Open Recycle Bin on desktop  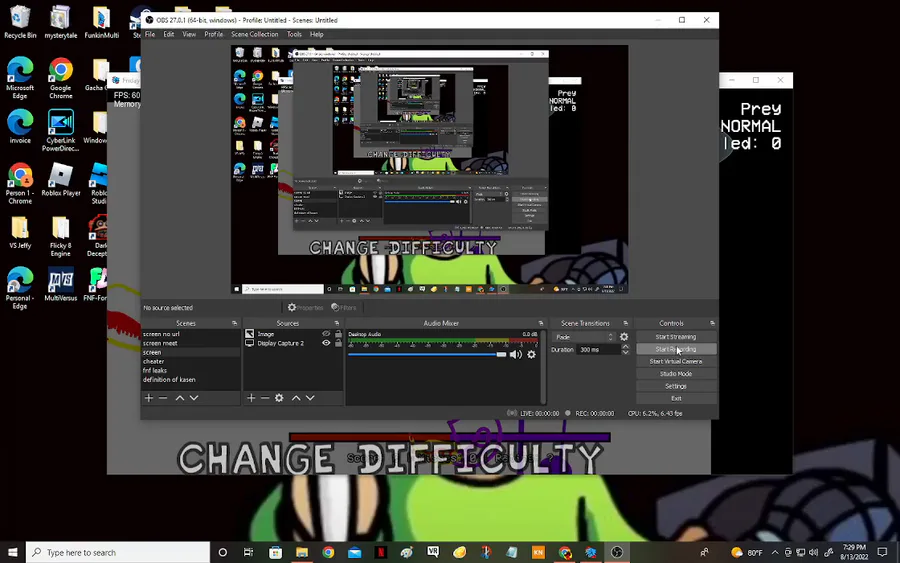[x=20, y=22]
